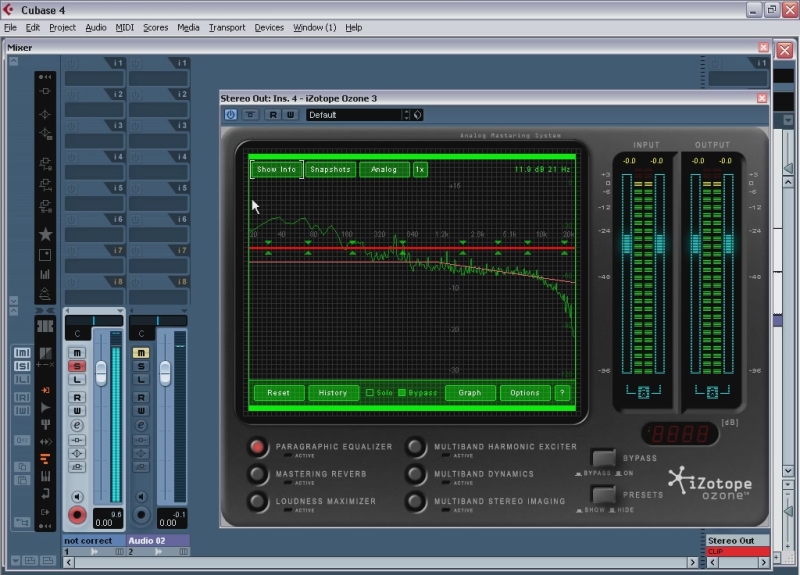This screenshot has height=575, width=800.
Task: Mute the 'not correct' channel
Action: point(76,353)
